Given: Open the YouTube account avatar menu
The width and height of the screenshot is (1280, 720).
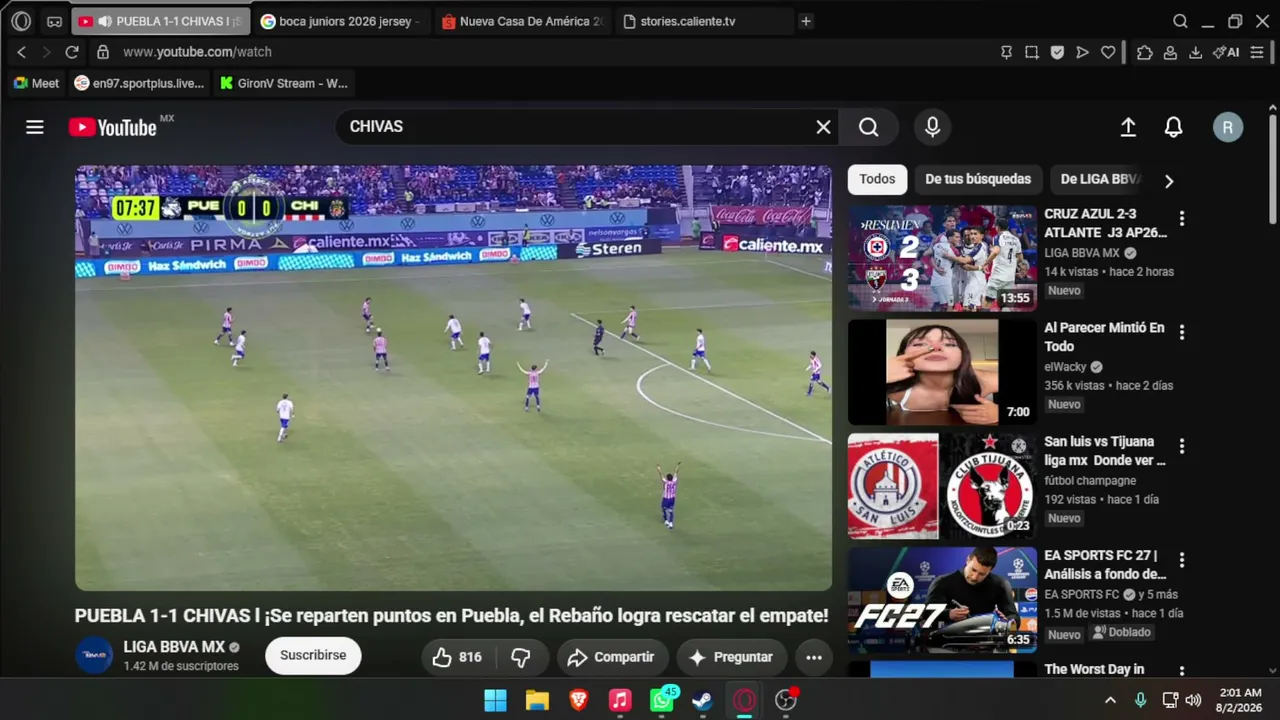Looking at the screenshot, I should [x=1228, y=127].
